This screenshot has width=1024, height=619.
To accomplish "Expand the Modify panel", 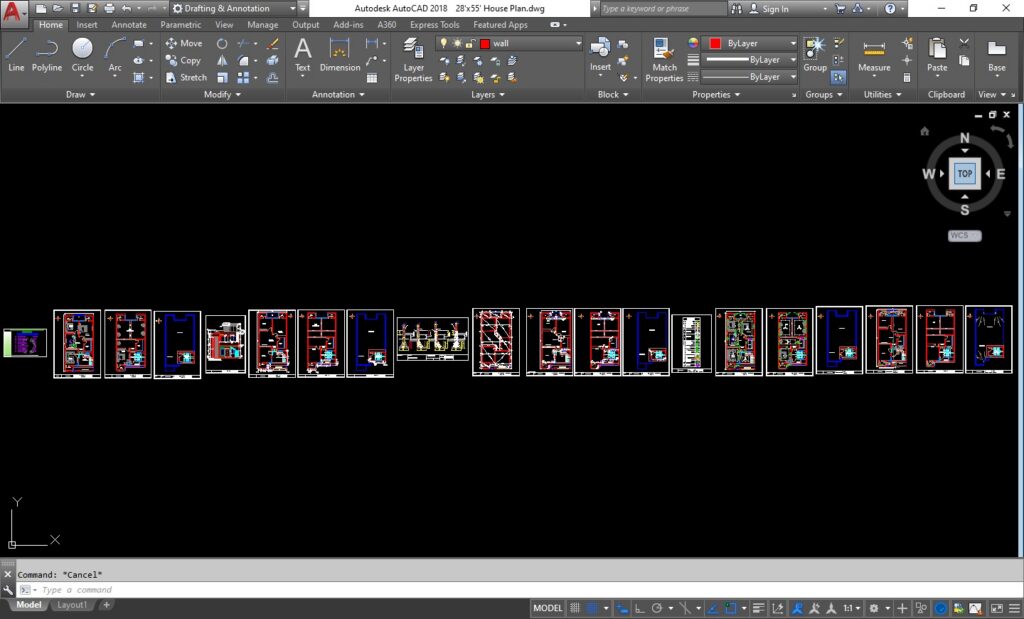I will [x=222, y=95].
